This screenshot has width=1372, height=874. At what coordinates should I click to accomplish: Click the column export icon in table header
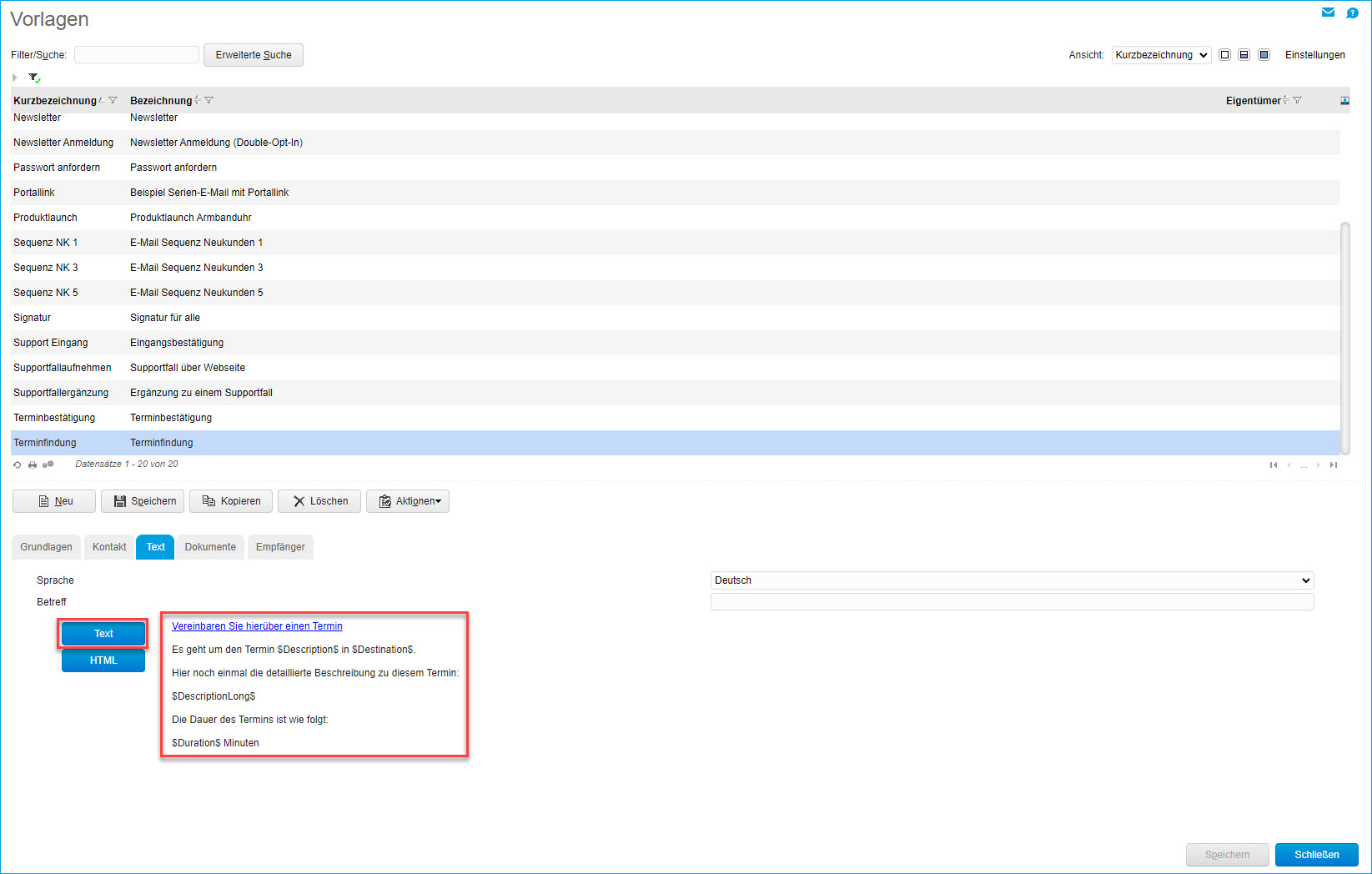[1344, 100]
